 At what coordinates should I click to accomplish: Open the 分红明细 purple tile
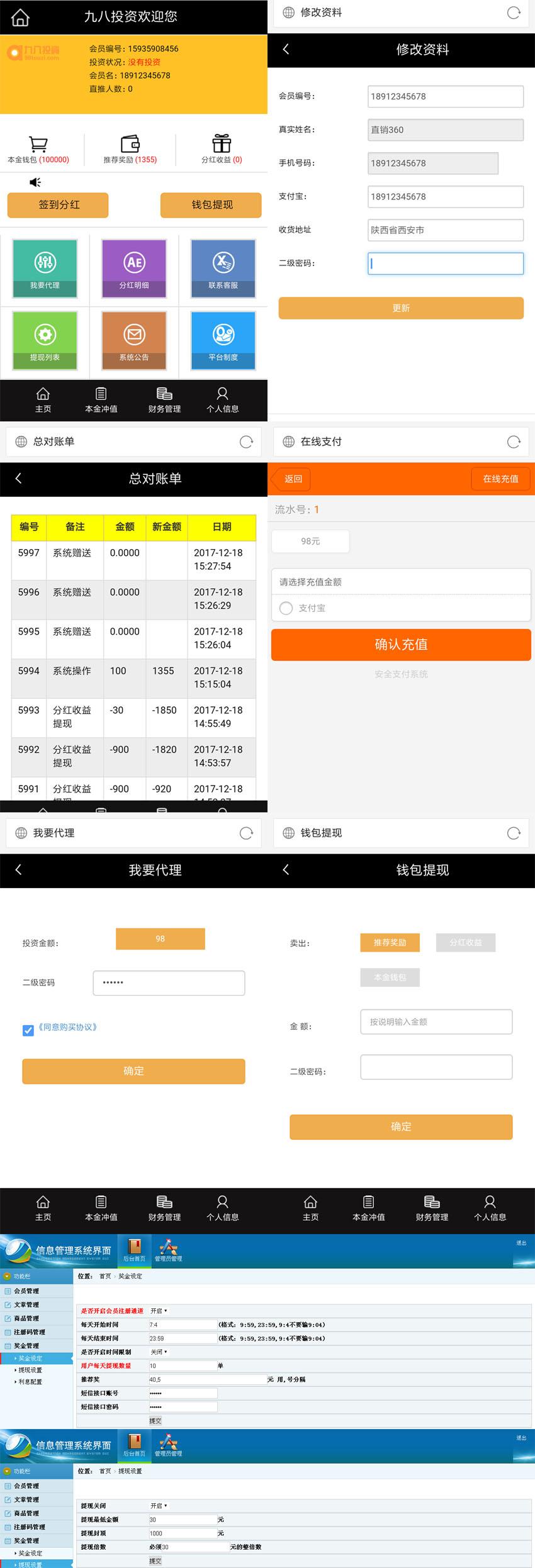tap(134, 269)
